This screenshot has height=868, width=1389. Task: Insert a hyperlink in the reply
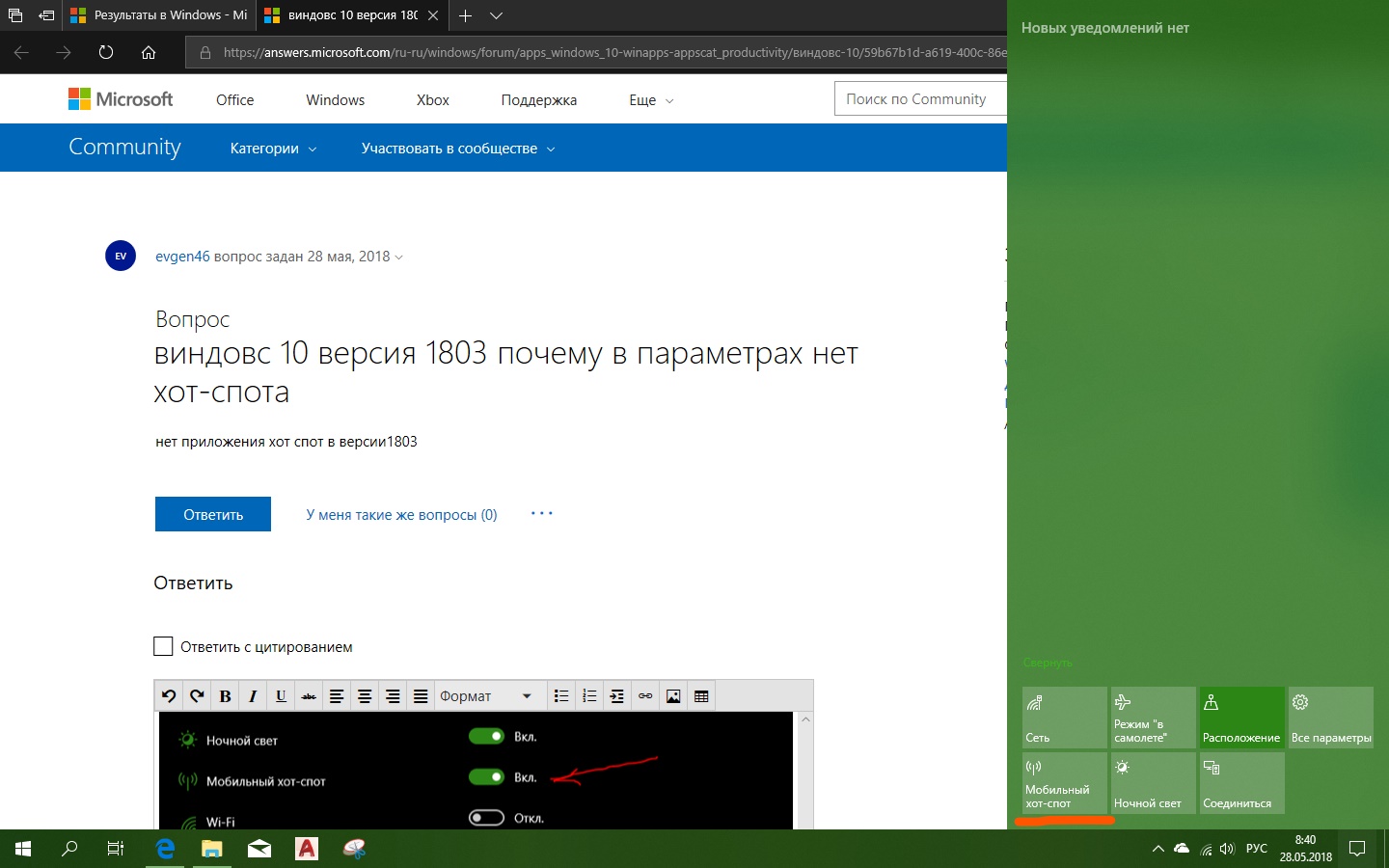coord(645,696)
